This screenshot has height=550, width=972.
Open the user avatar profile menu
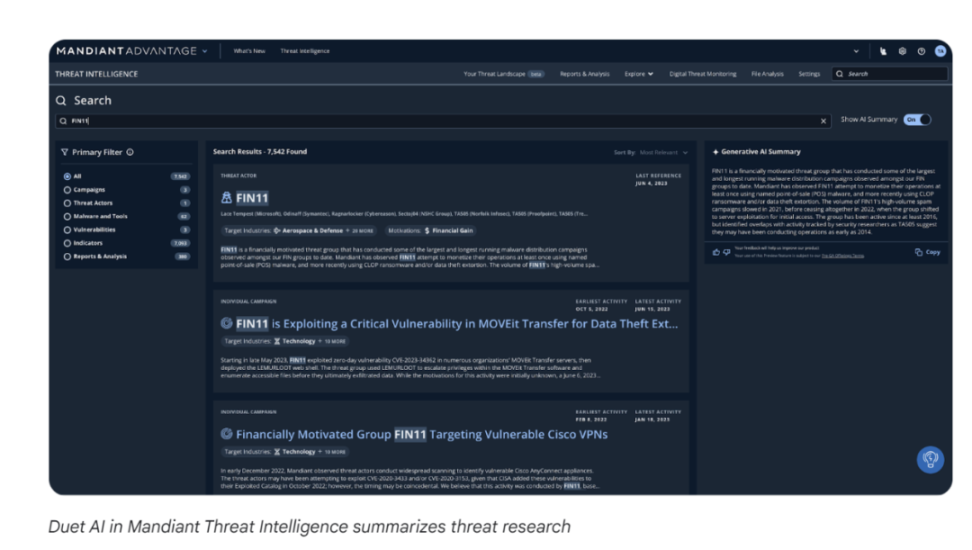tap(940, 51)
